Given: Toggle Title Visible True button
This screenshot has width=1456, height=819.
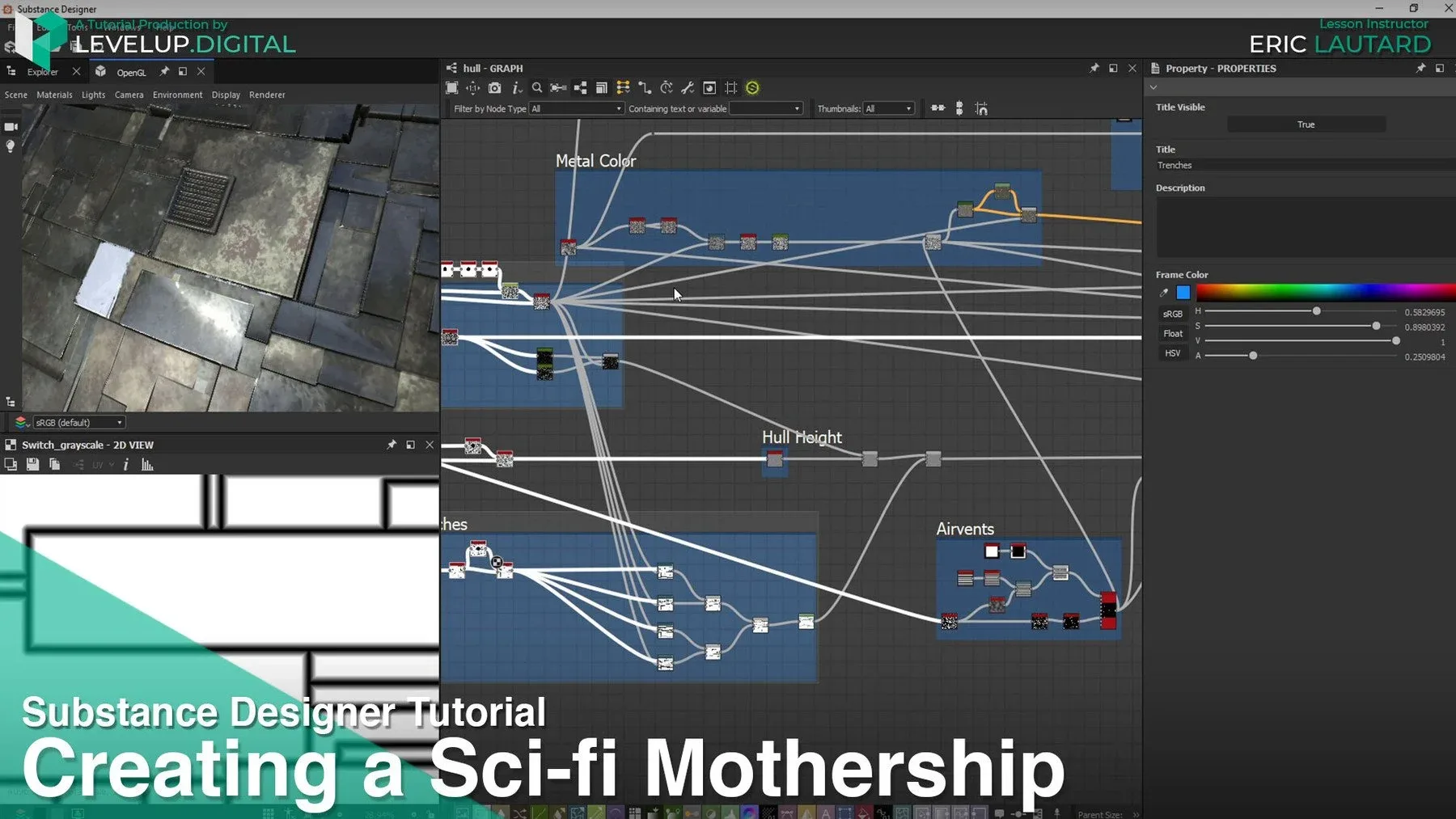Looking at the screenshot, I should click(1306, 125).
